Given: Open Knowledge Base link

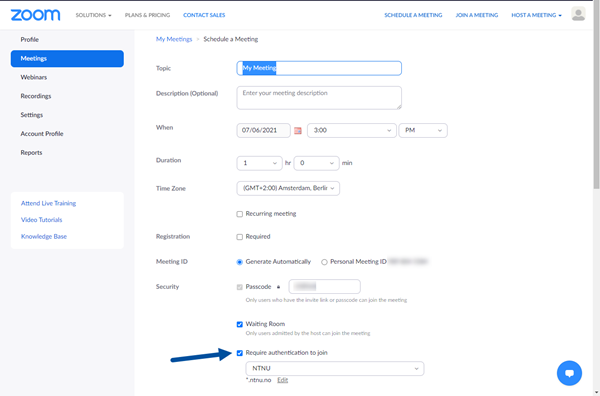Looking at the screenshot, I should coord(44,236).
